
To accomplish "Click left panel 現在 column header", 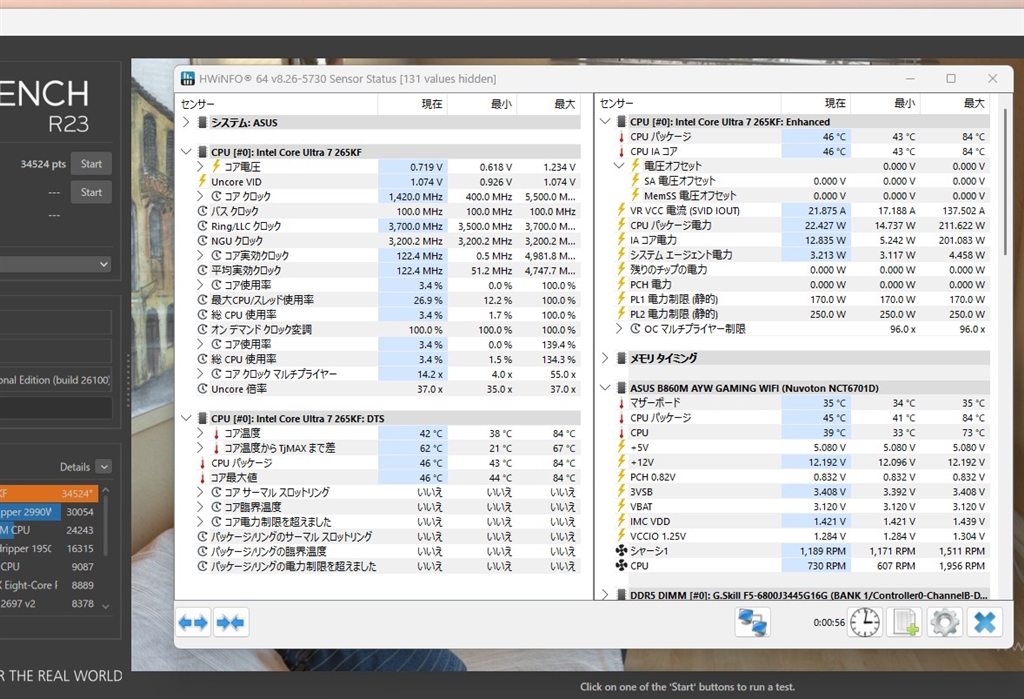I will point(413,104).
